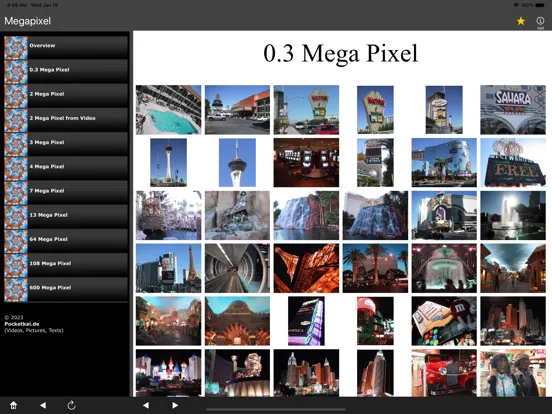Tap the Megapixel app title

tap(27, 21)
